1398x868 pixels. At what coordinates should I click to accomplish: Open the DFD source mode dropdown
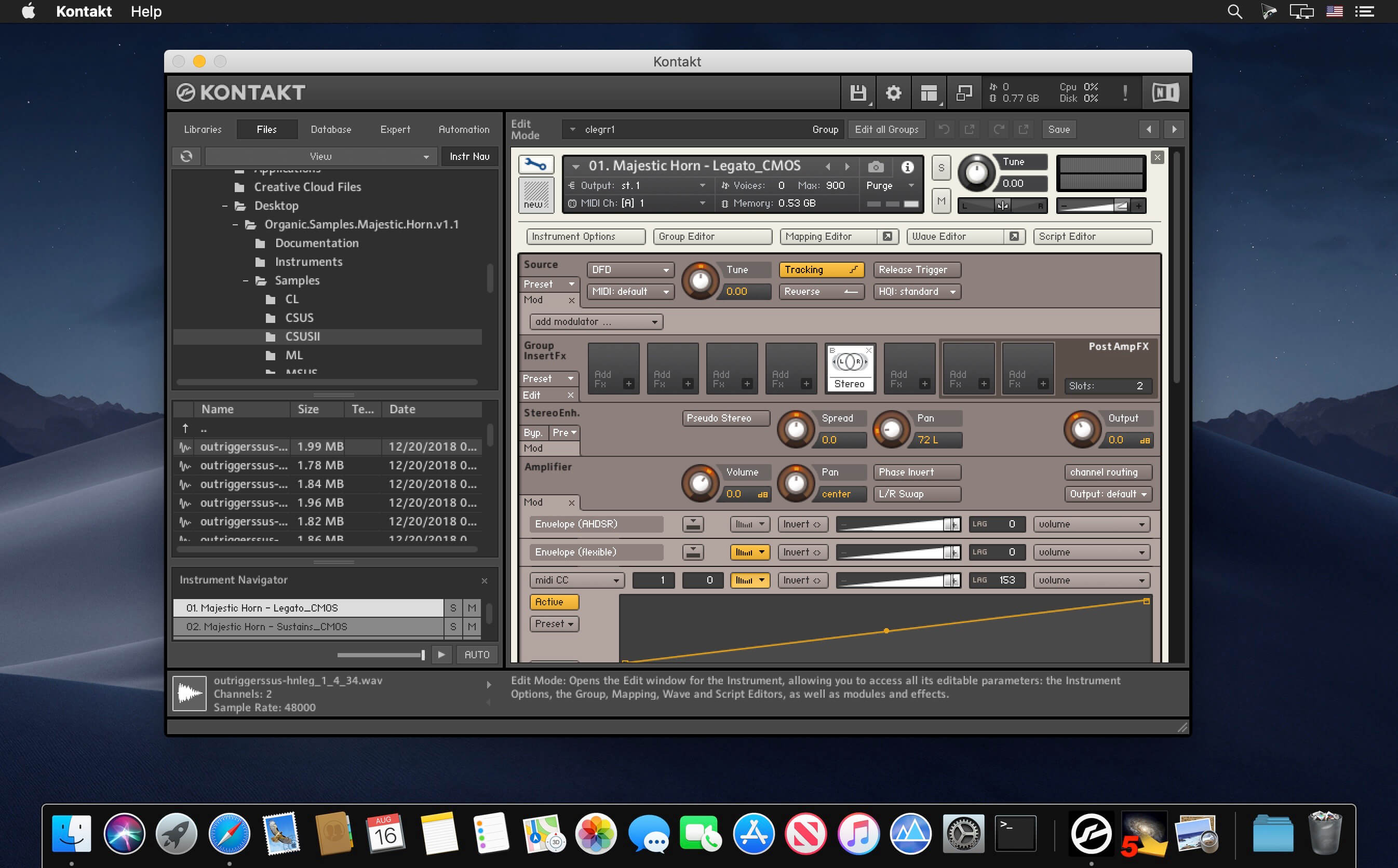point(630,270)
